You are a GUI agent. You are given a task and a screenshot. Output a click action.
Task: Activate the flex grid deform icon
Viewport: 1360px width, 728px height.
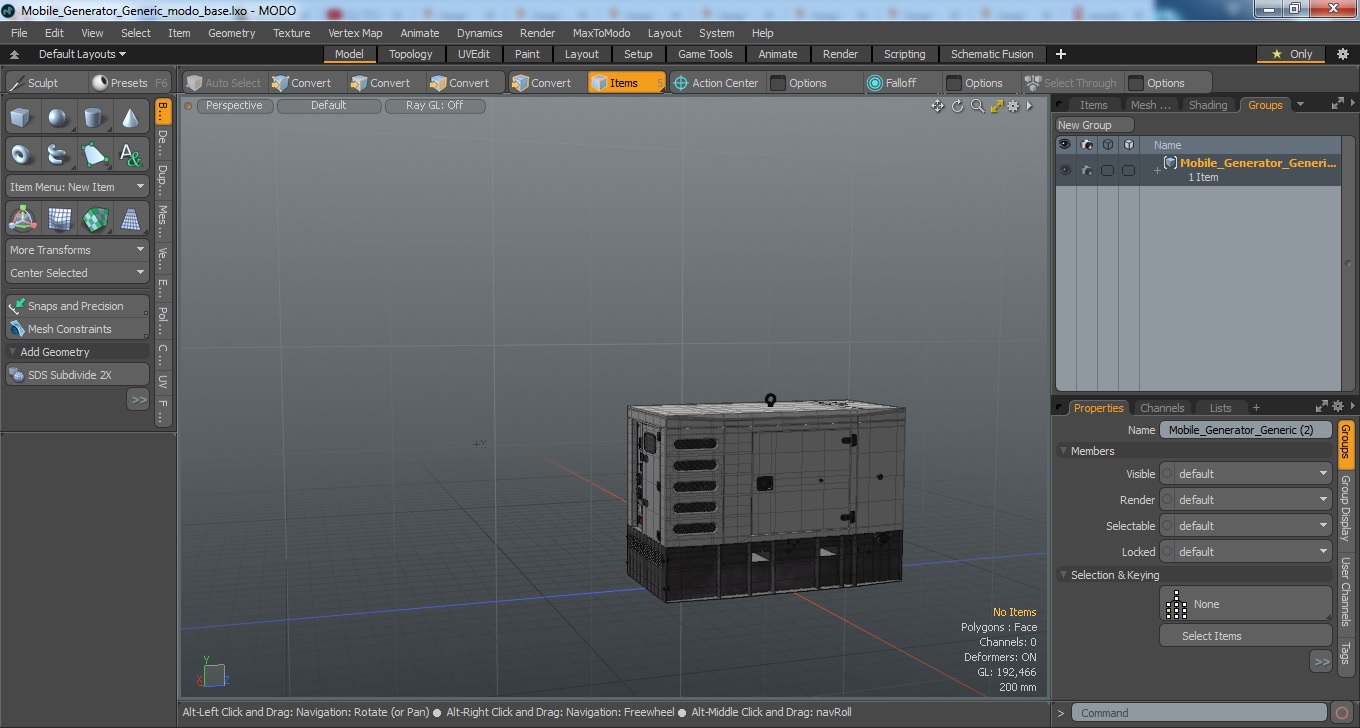pos(59,219)
